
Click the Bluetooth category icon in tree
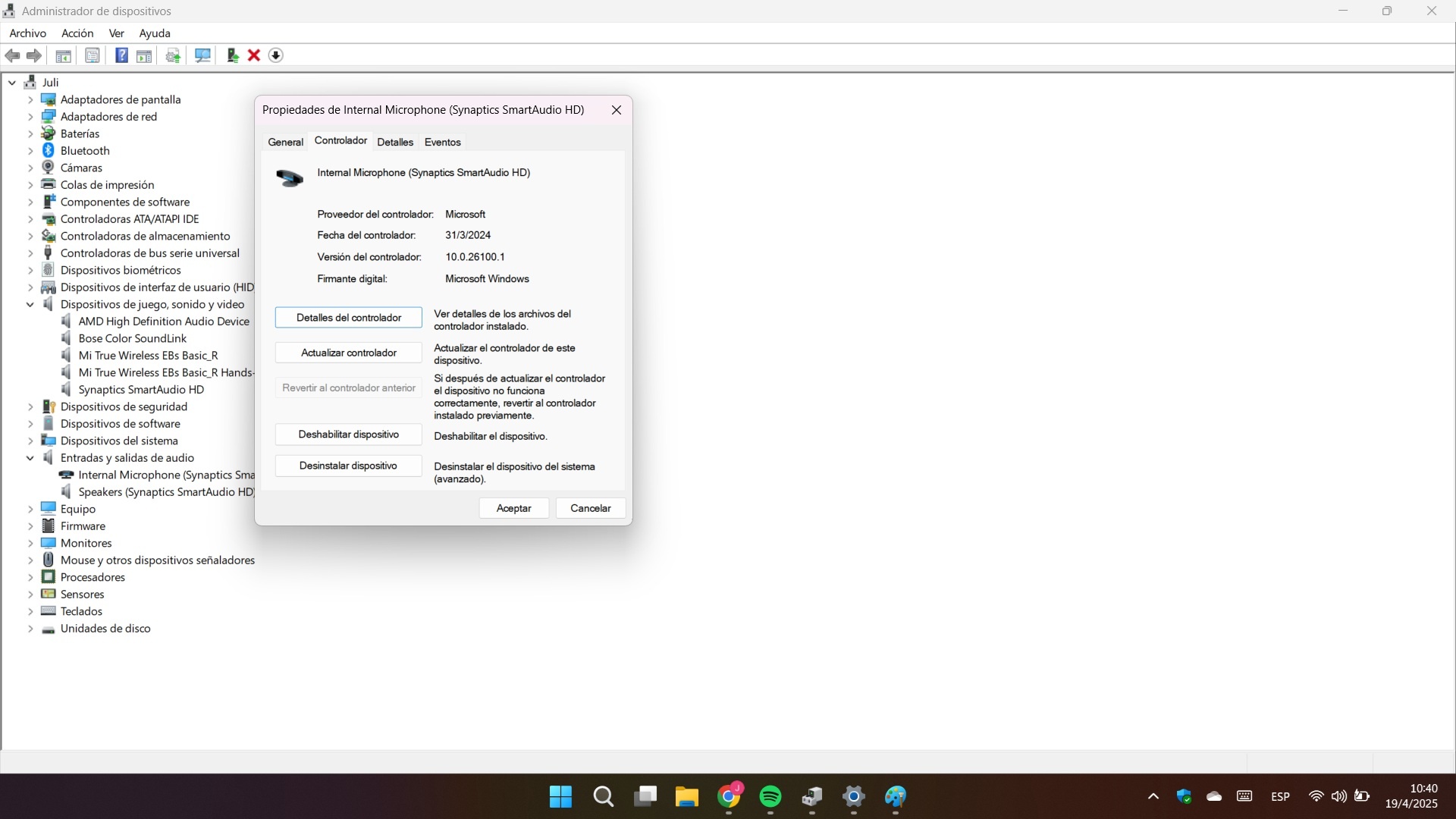tap(49, 151)
